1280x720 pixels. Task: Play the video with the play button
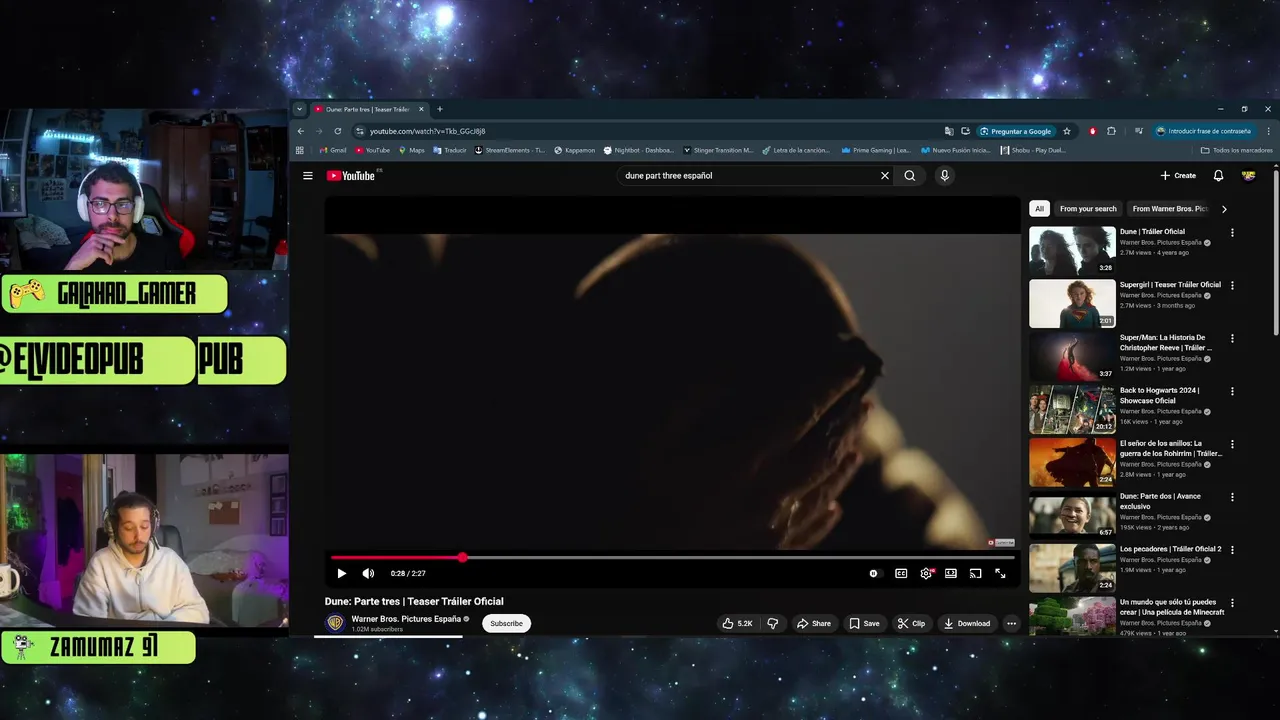click(x=341, y=573)
